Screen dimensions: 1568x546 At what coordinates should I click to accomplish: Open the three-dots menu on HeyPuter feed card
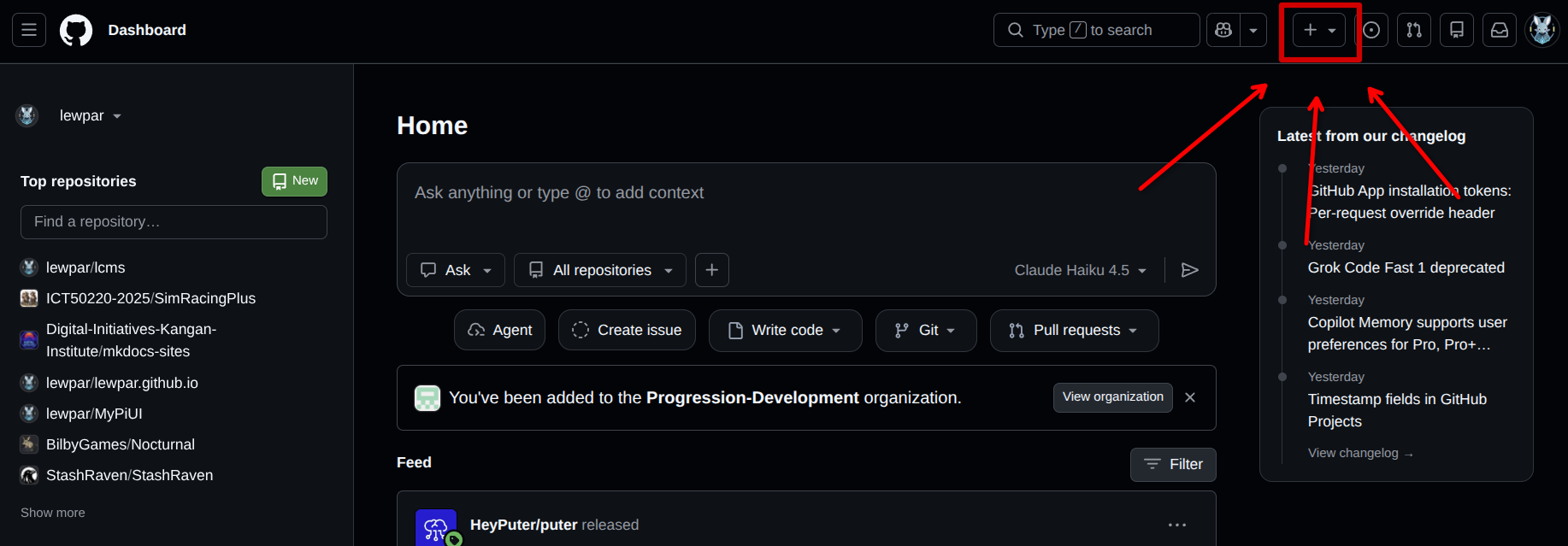point(1177,525)
